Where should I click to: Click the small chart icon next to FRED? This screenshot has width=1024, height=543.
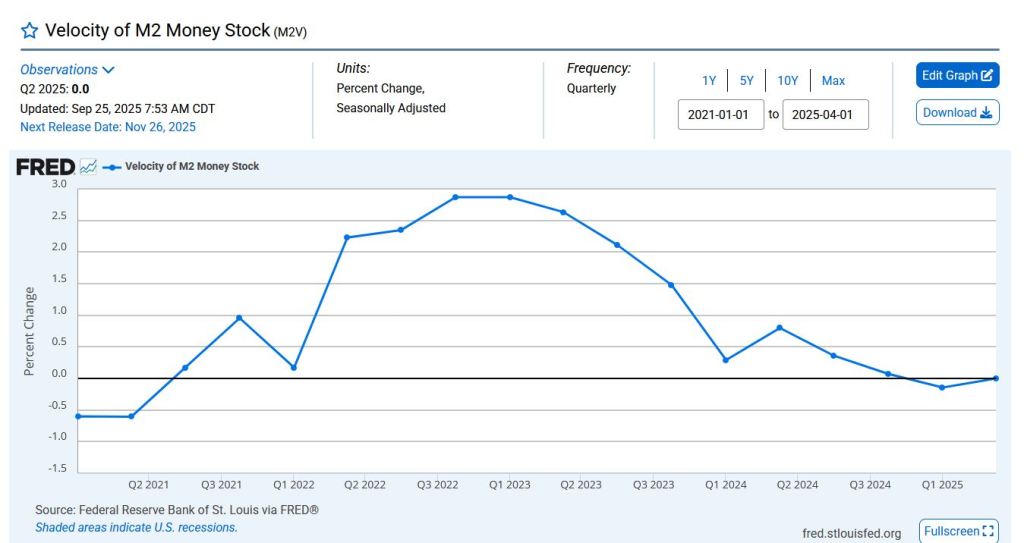click(x=88, y=167)
